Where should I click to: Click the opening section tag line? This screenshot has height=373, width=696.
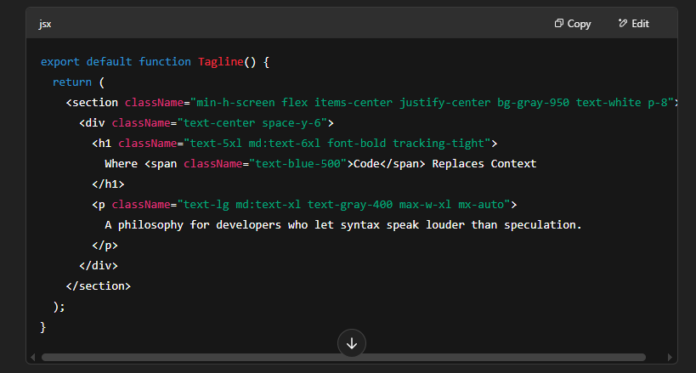(x=372, y=103)
